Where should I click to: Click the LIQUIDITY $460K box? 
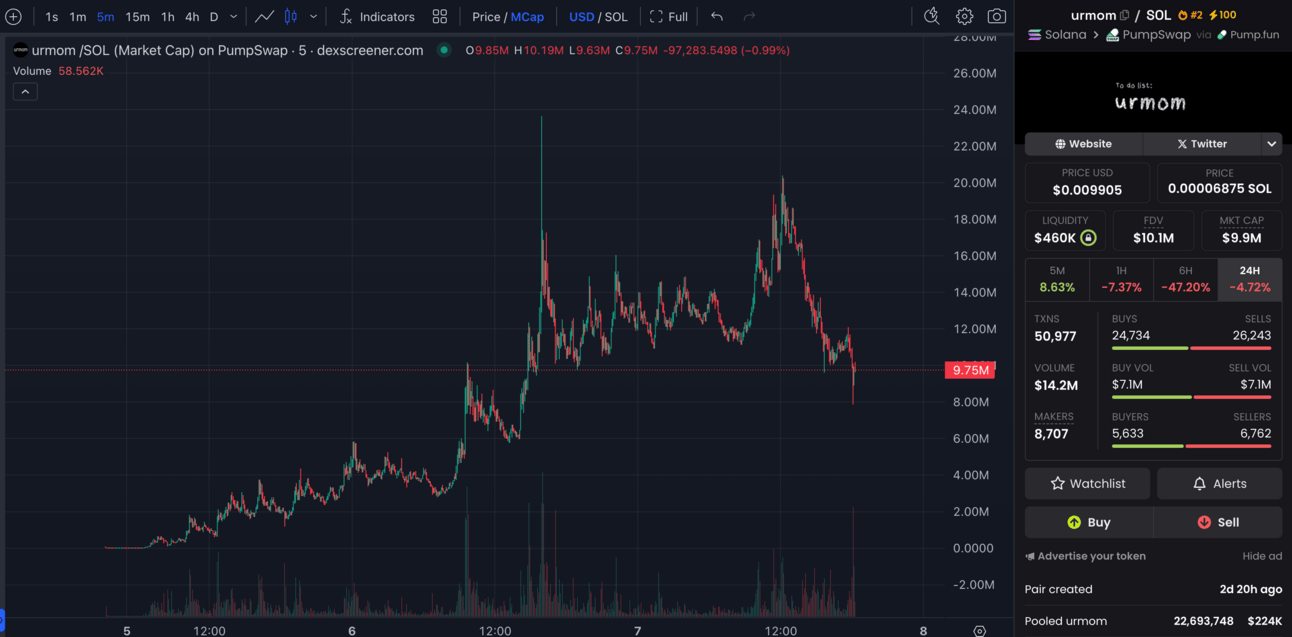[x=1065, y=230]
